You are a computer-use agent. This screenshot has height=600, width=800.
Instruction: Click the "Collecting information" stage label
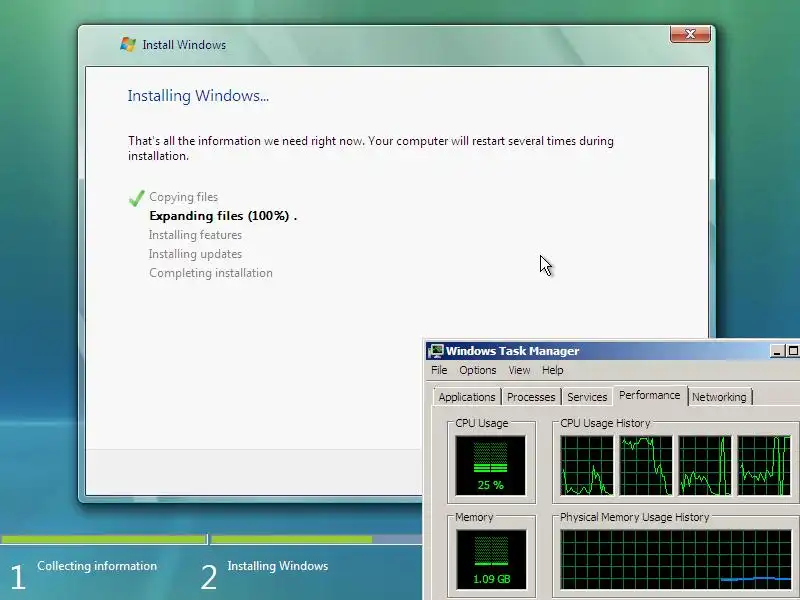click(x=97, y=566)
